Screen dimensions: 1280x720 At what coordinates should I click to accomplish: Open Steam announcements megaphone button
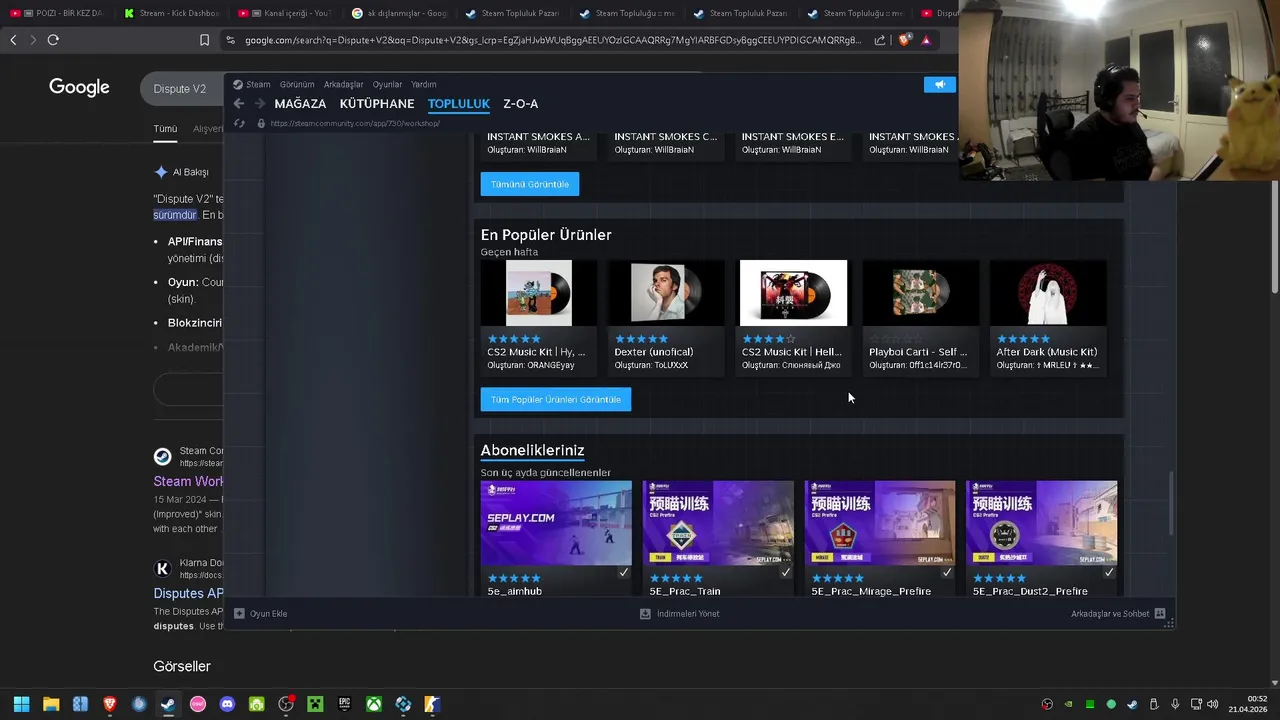coord(940,85)
